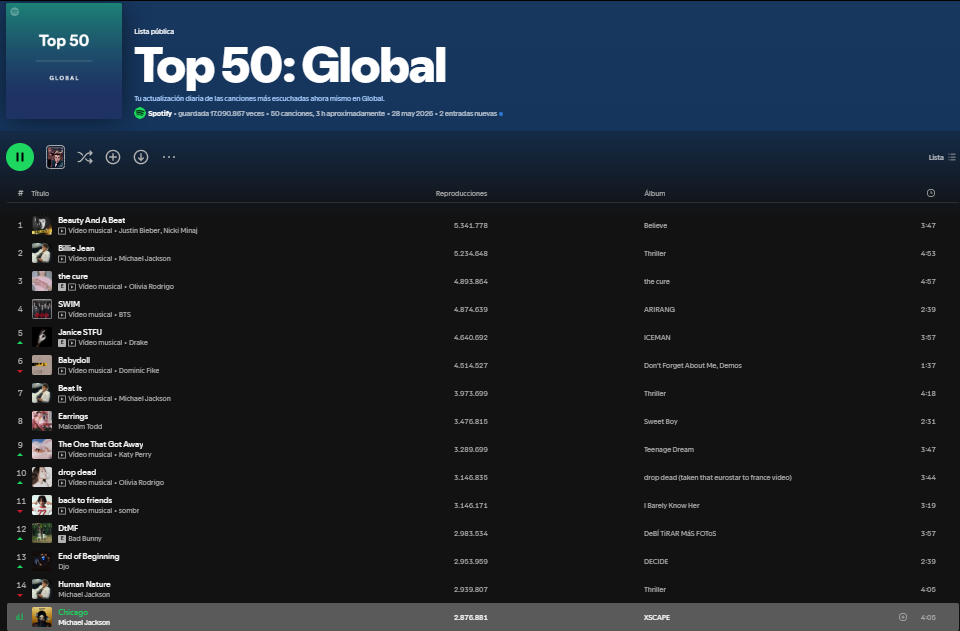This screenshot has height=631, width=960.
Task: Save playlist to library with plus icon
Action: 113,157
